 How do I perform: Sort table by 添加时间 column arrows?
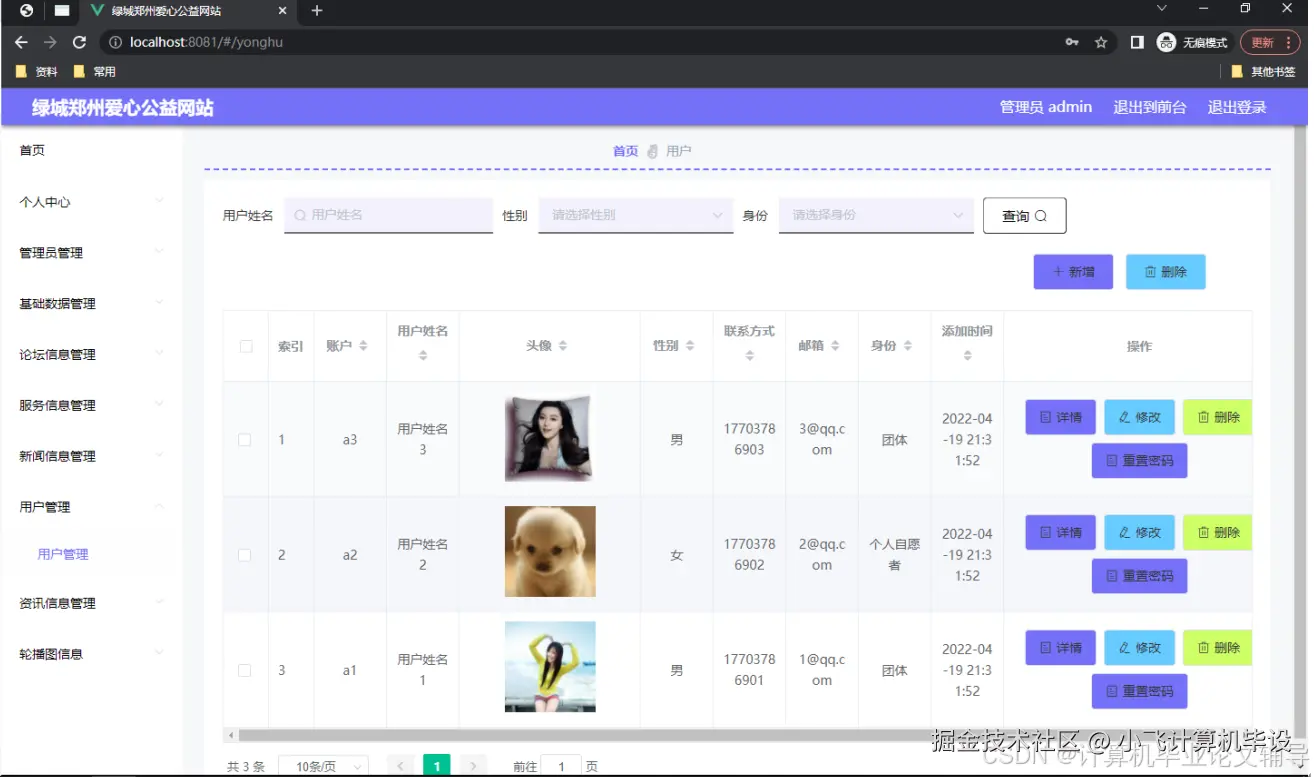[x=967, y=355]
